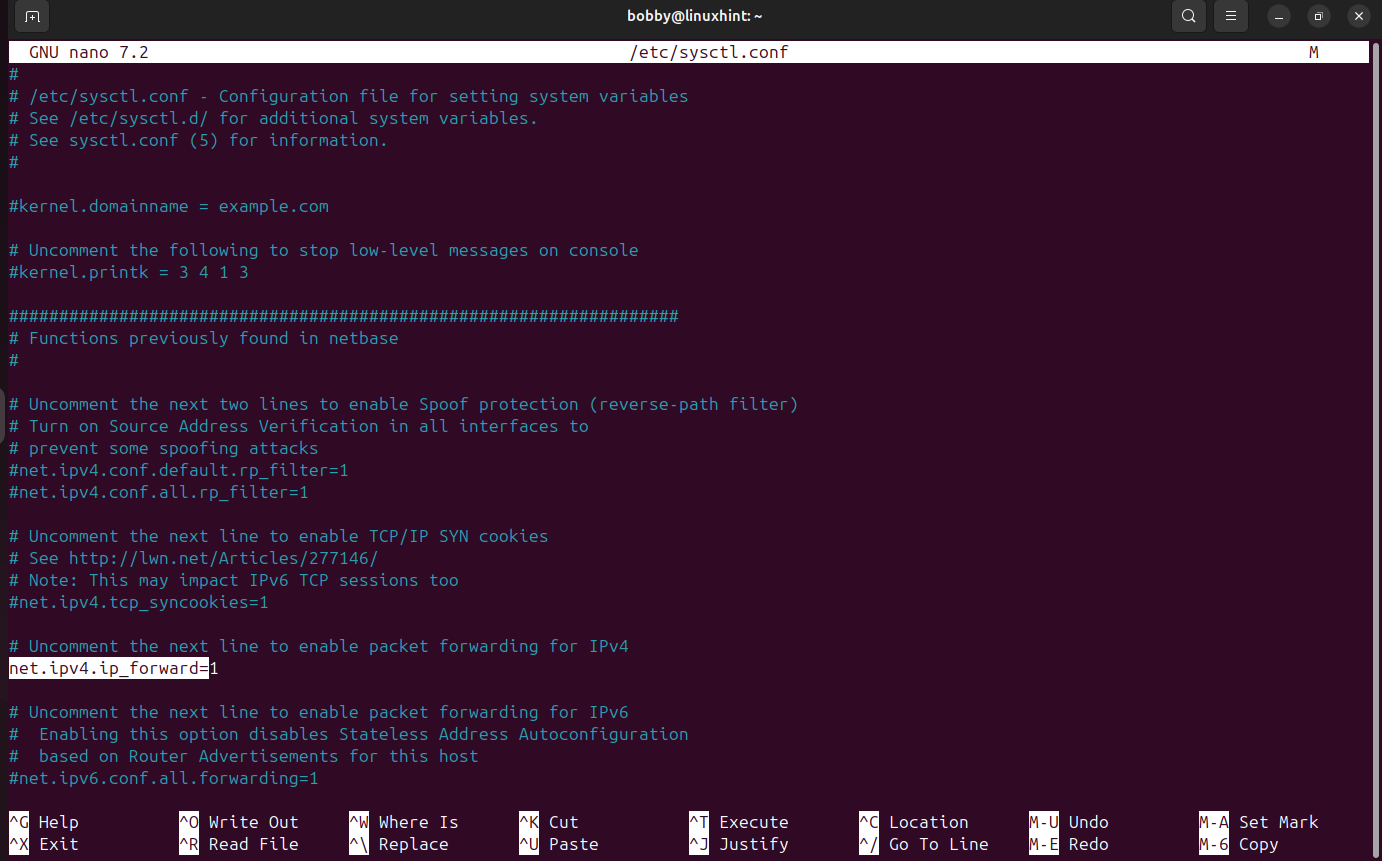This screenshot has width=1382, height=861.
Task: Click the 'See sysctl.conf (5) for information' line
Action: (x=199, y=140)
